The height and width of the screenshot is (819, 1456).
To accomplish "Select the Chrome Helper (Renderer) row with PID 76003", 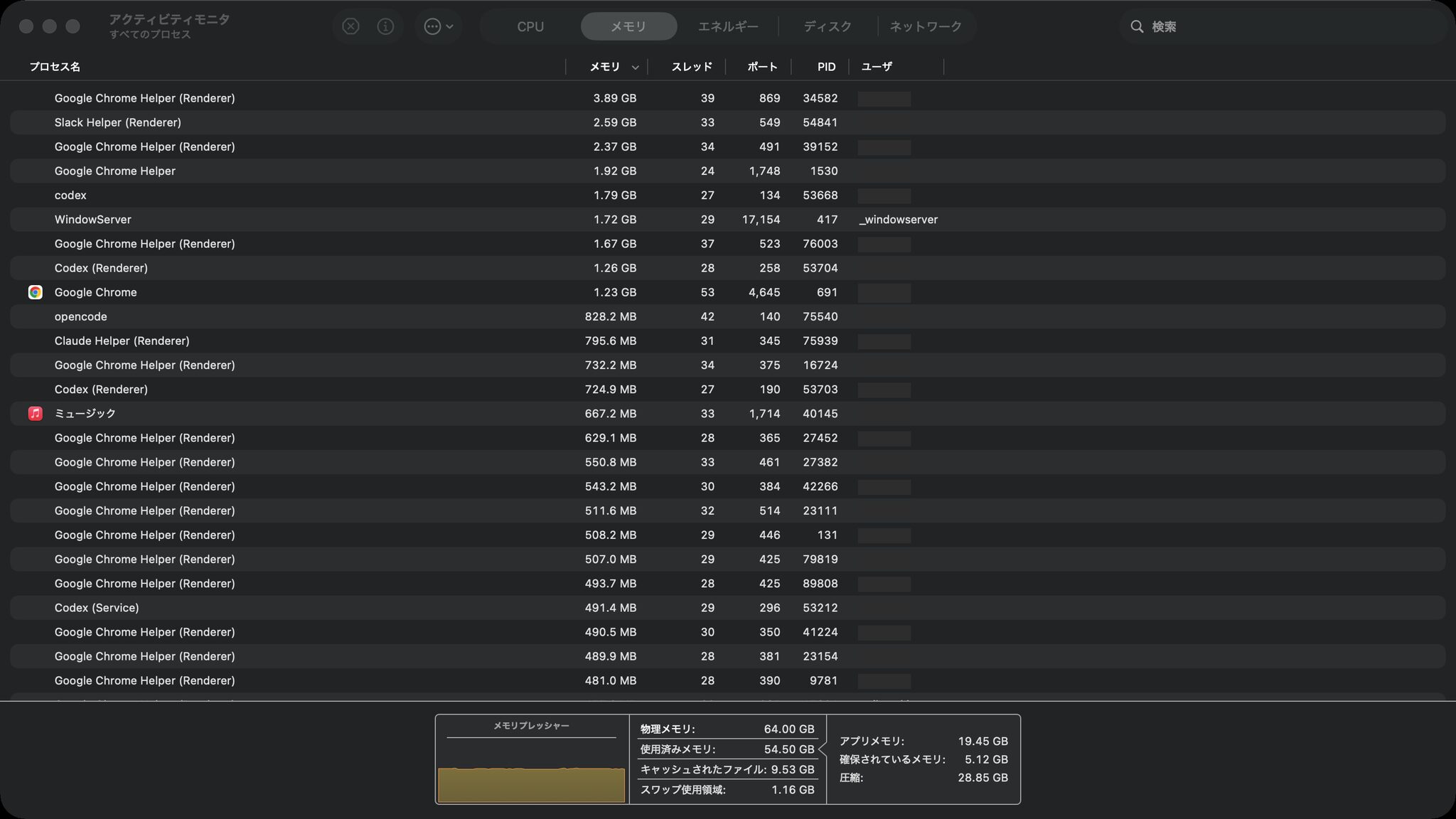I will 727,244.
